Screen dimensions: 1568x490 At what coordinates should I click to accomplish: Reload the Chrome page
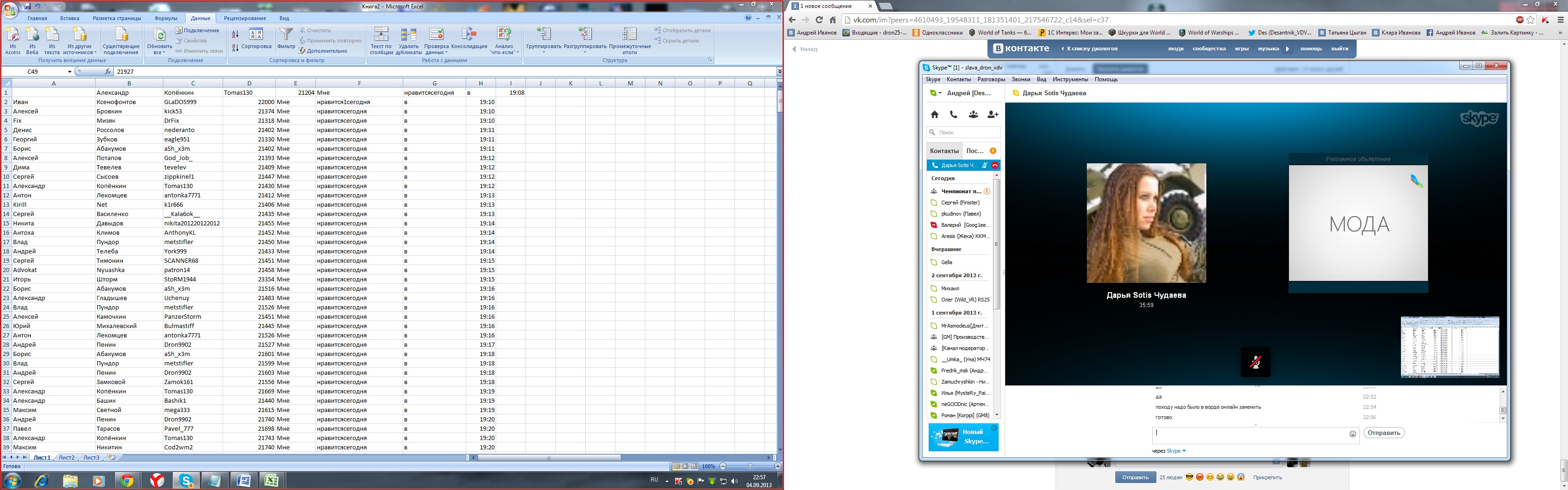(x=819, y=20)
